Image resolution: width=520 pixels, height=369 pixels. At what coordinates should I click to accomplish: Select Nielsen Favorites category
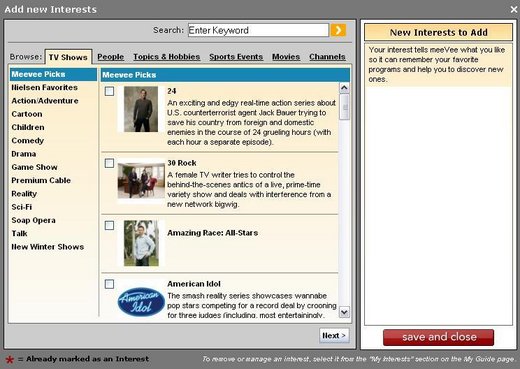click(x=45, y=87)
